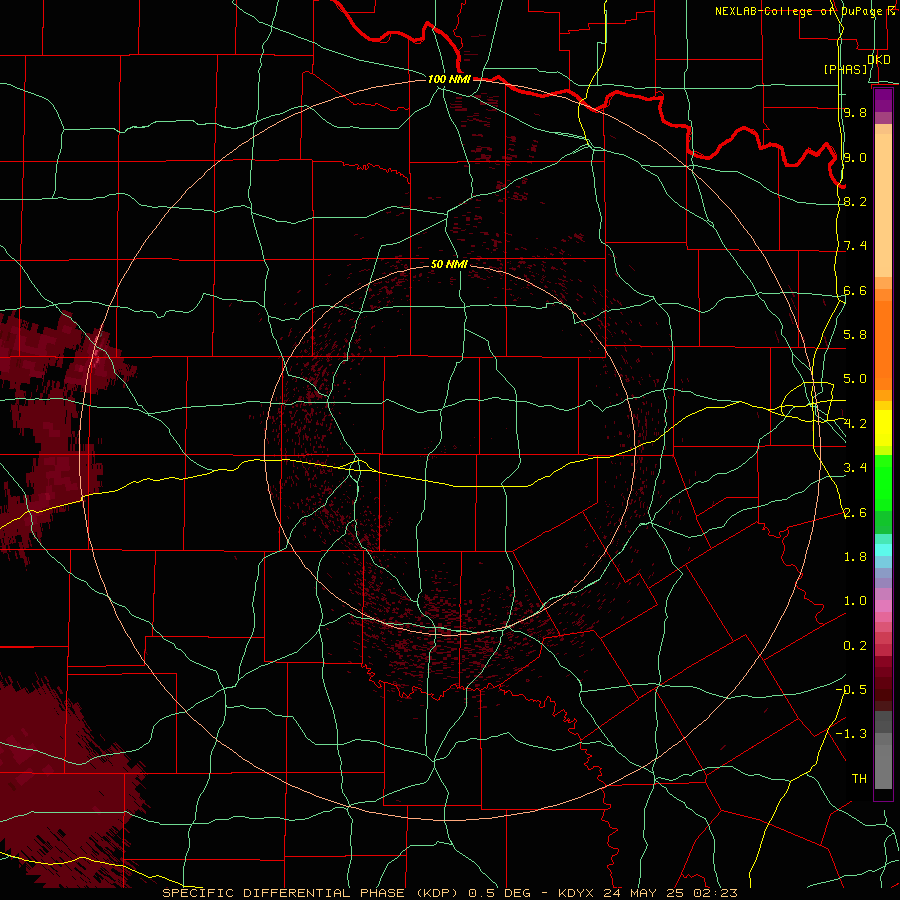Click the 2.6 scale value
This screenshot has width=900, height=900.
(x=855, y=513)
